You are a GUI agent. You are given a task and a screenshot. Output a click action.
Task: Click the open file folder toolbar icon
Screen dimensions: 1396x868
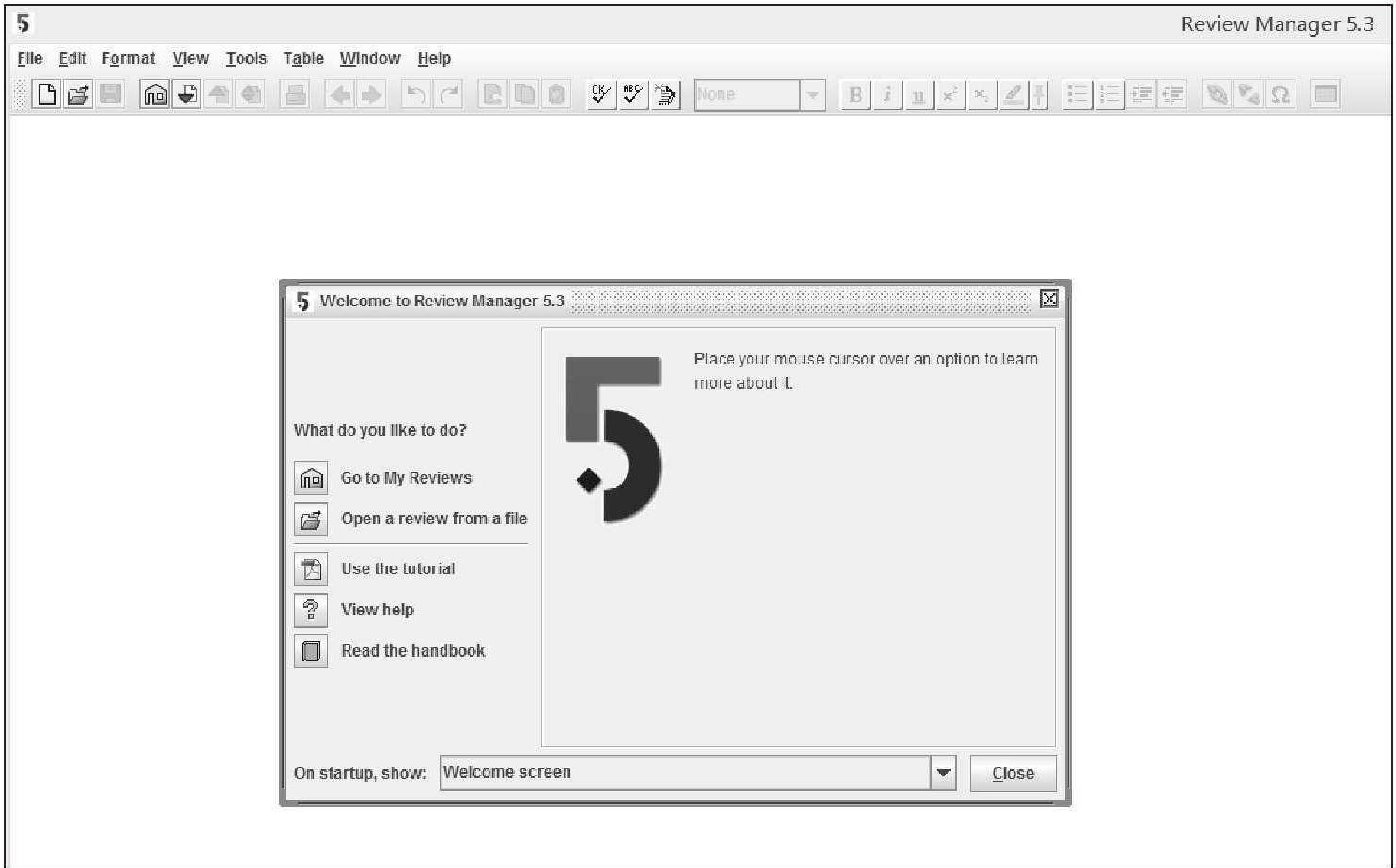point(78,94)
